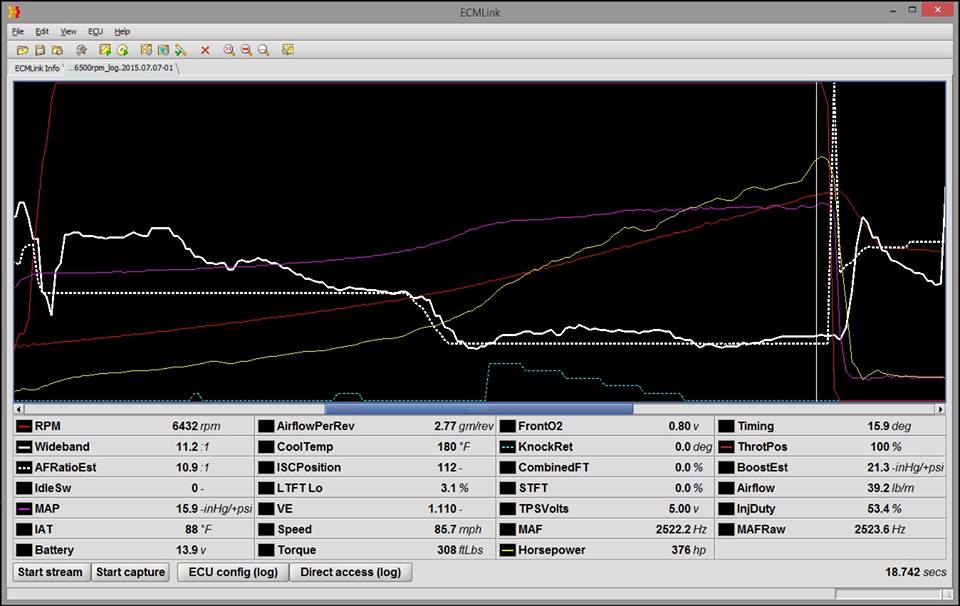
Task: Click the Start stream button
Action: click(x=51, y=572)
